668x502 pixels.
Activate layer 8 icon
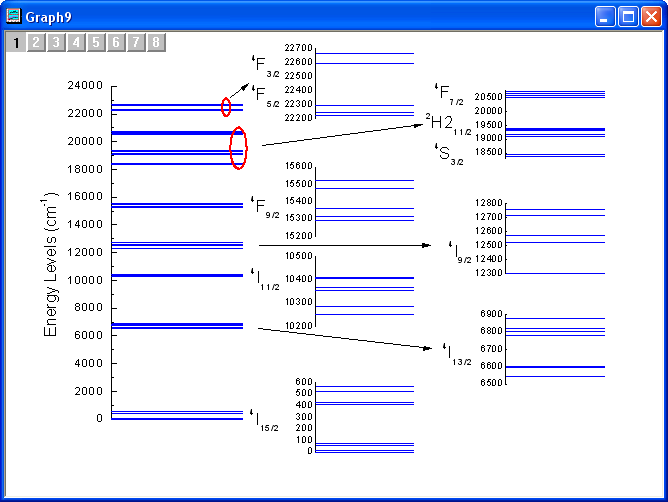tap(156, 42)
